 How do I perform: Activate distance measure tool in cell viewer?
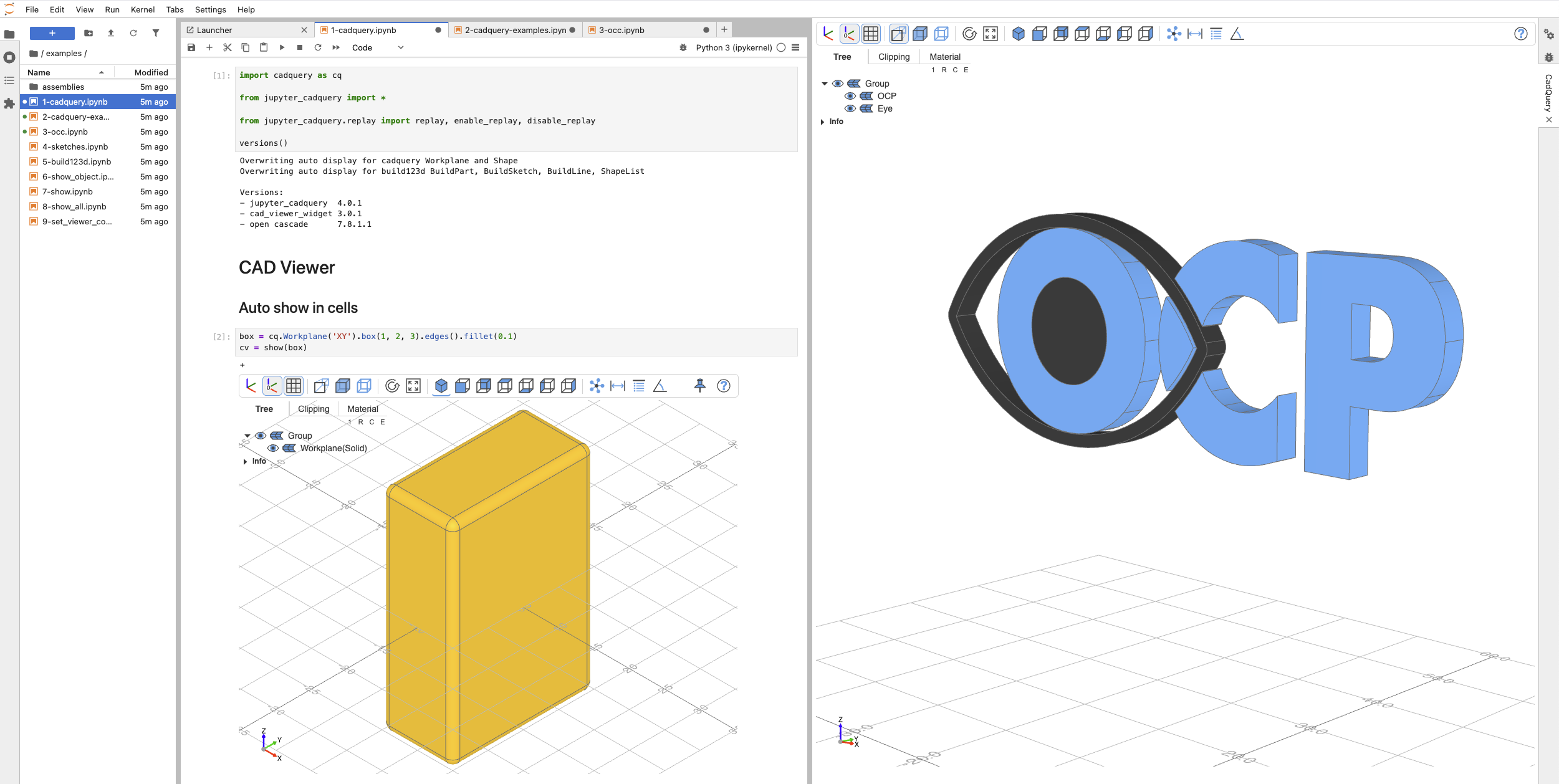(618, 386)
